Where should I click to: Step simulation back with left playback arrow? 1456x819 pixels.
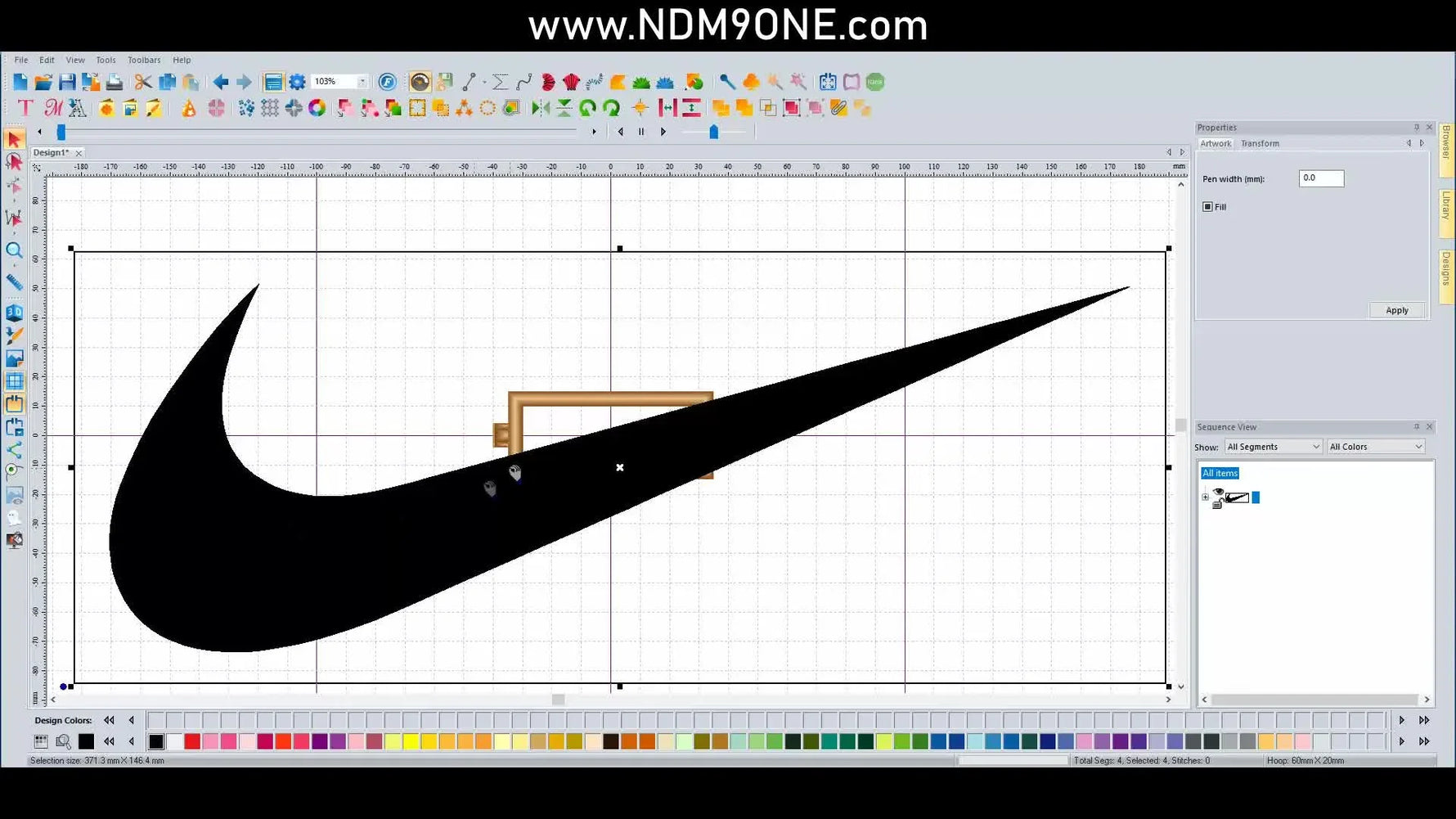click(x=620, y=132)
